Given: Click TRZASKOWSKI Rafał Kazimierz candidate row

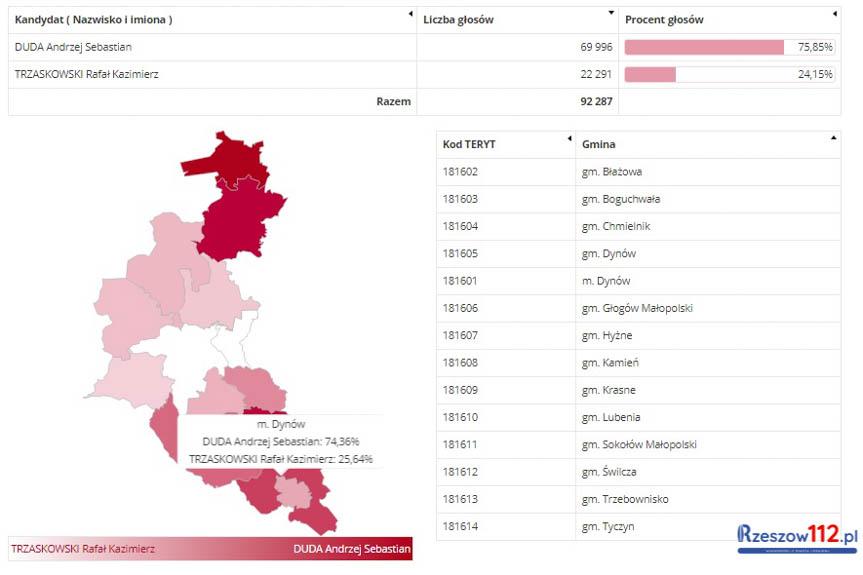Looking at the screenshot, I should tap(86, 74).
